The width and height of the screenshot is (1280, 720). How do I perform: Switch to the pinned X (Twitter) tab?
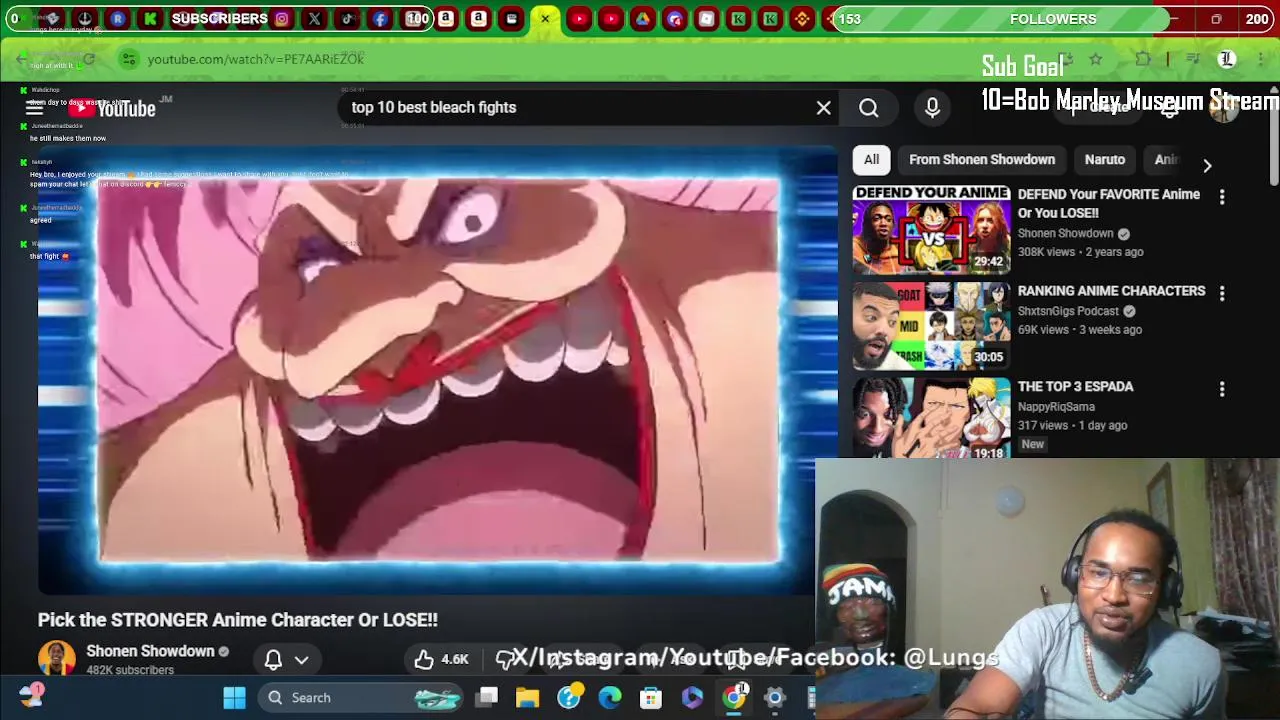point(314,18)
